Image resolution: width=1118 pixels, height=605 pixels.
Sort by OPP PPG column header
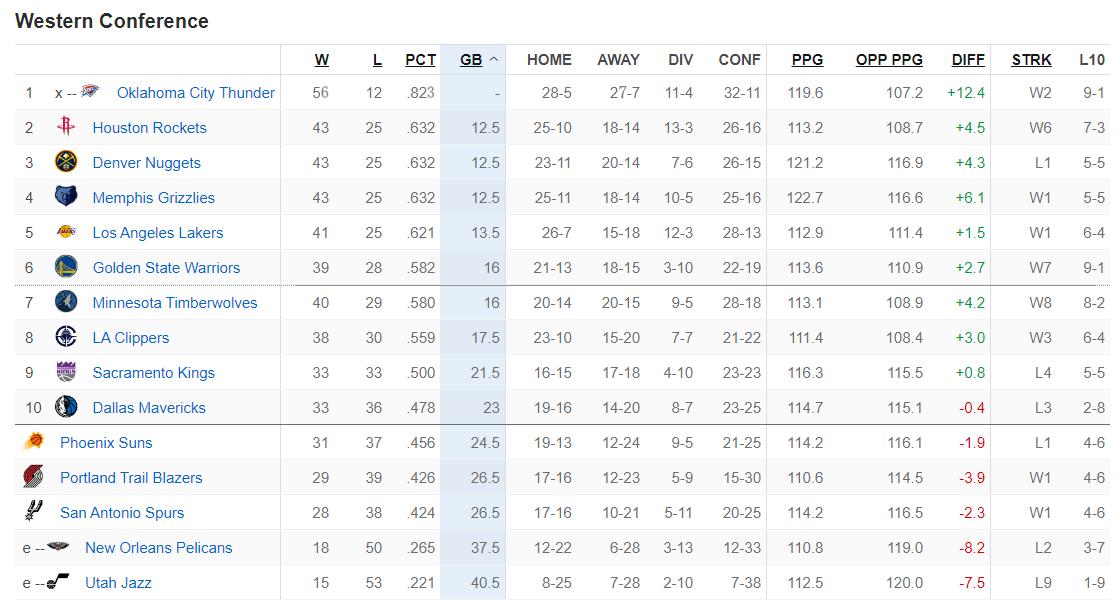pyautogui.click(x=889, y=60)
